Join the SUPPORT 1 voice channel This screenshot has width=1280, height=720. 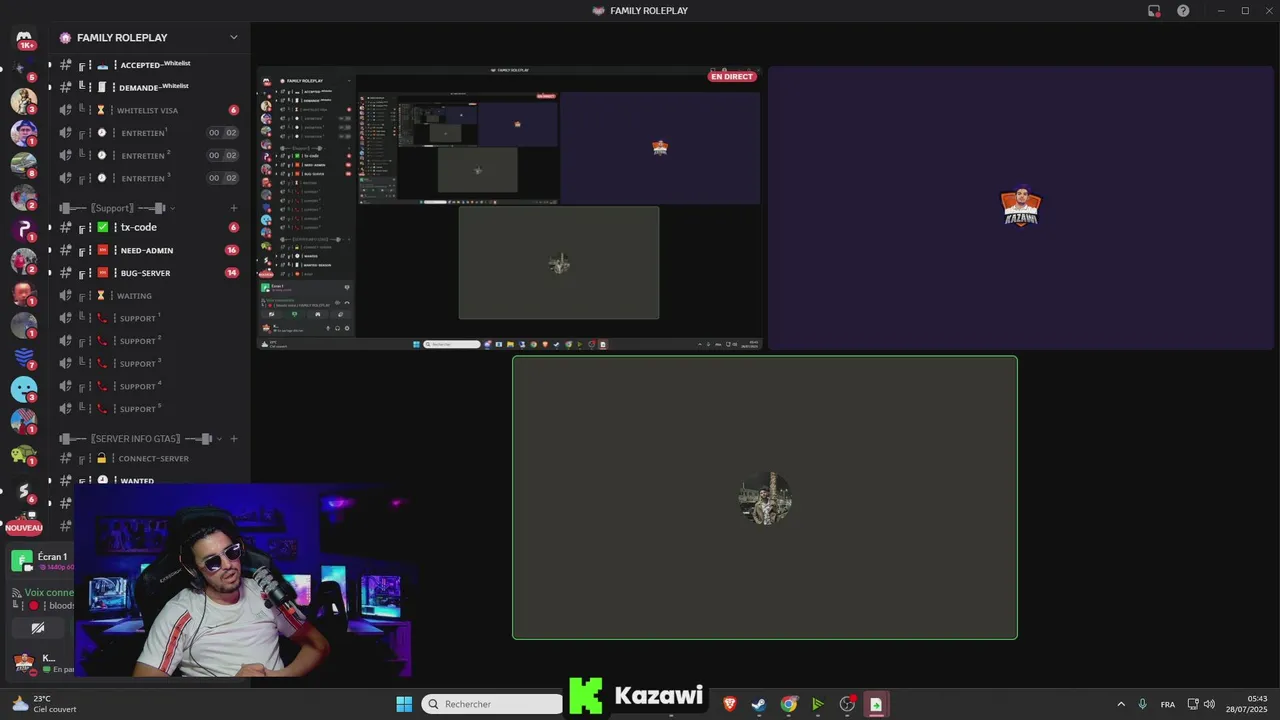click(148, 318)
